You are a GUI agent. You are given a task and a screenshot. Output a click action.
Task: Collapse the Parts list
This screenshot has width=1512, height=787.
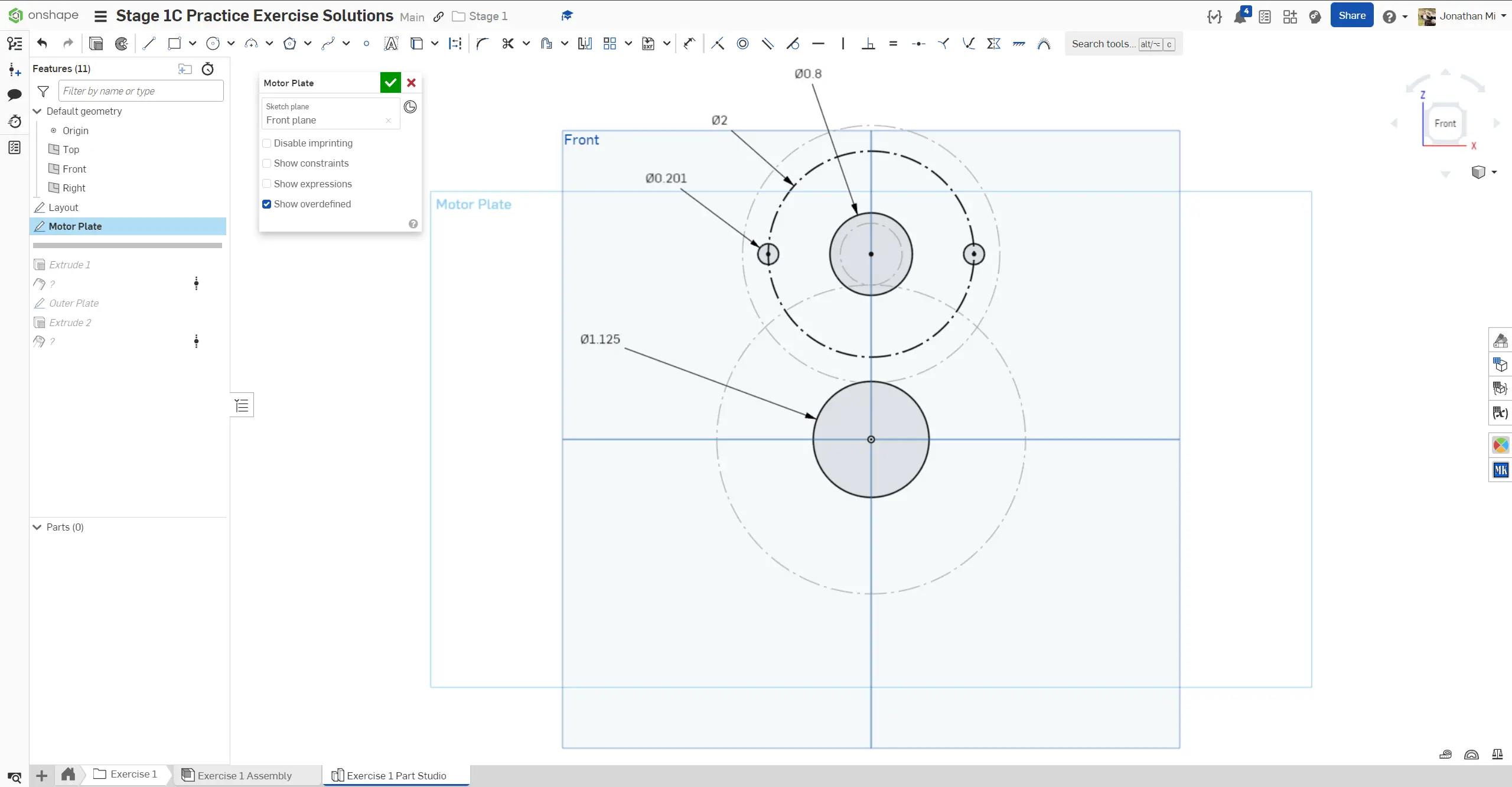coord(37,527)
